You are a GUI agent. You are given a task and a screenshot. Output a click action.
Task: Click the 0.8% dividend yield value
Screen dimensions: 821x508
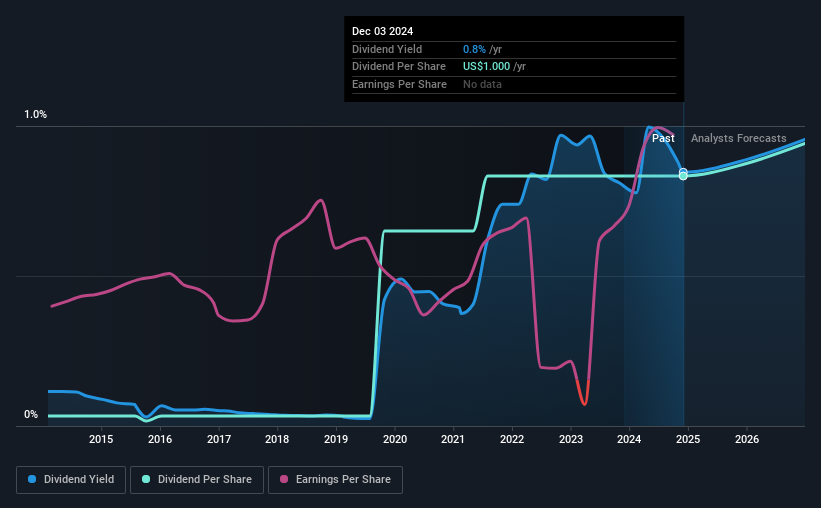pyautogui.click(x=474, y=49)
